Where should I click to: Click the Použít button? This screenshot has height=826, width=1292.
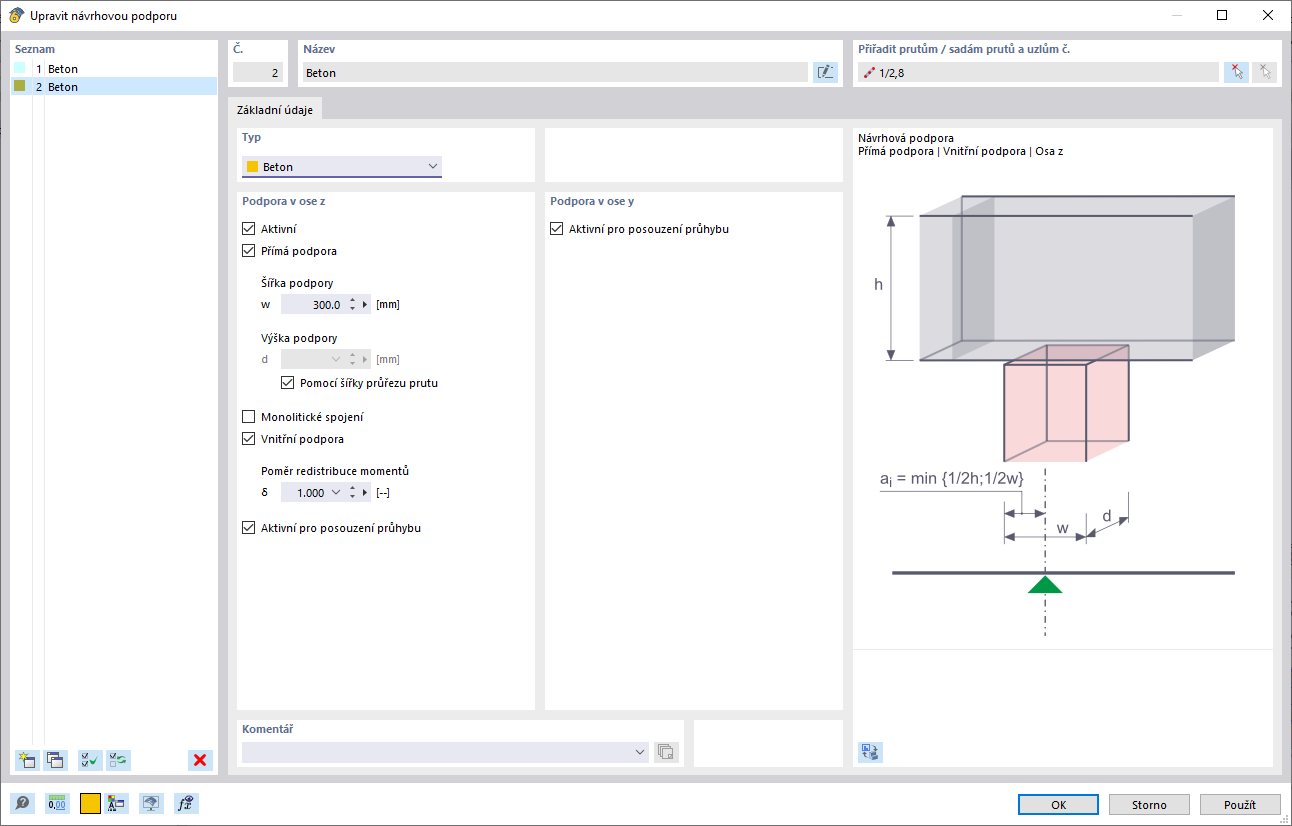(x=1240, y=804)
